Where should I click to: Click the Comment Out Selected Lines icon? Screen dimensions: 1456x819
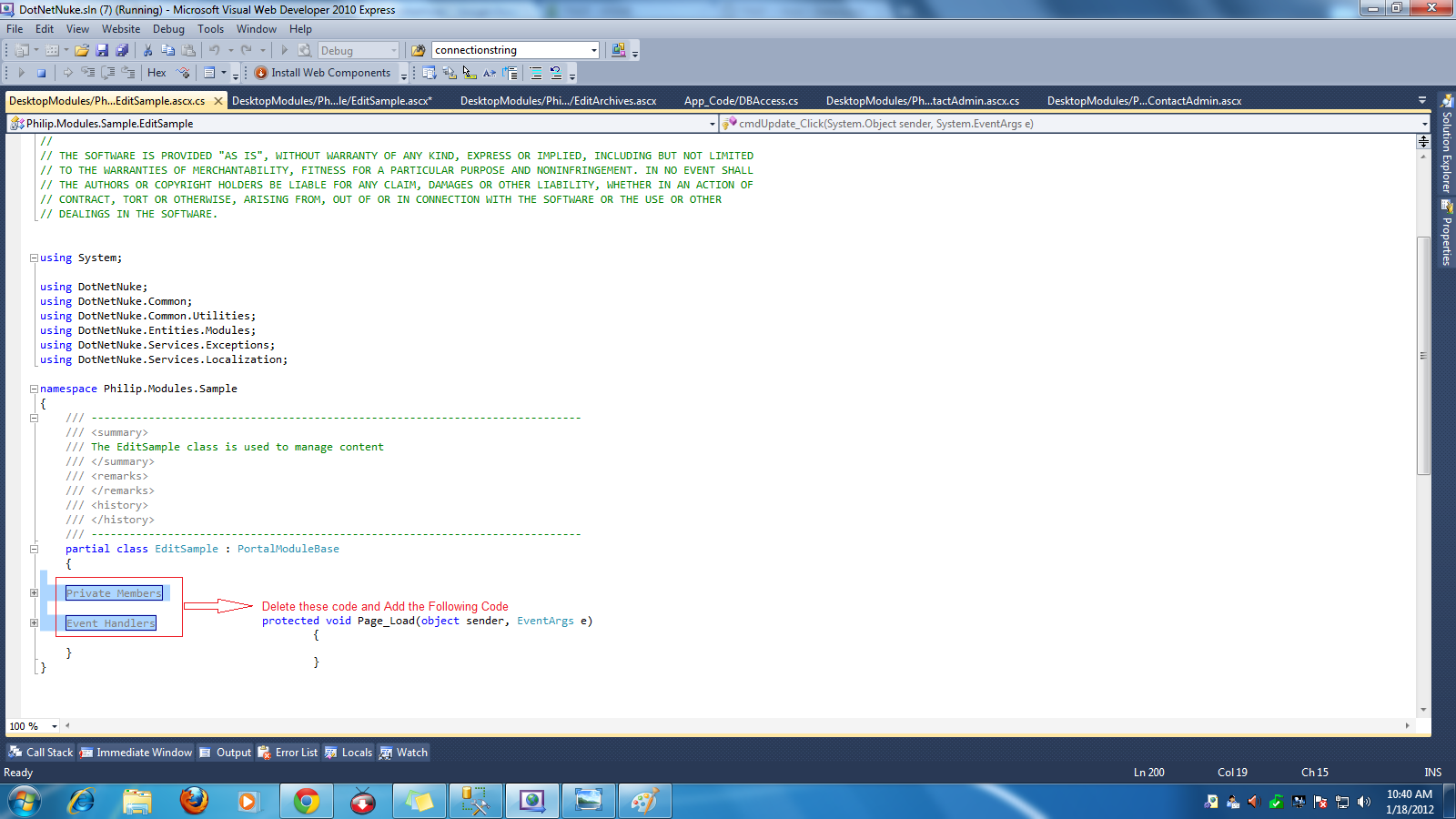536,73
